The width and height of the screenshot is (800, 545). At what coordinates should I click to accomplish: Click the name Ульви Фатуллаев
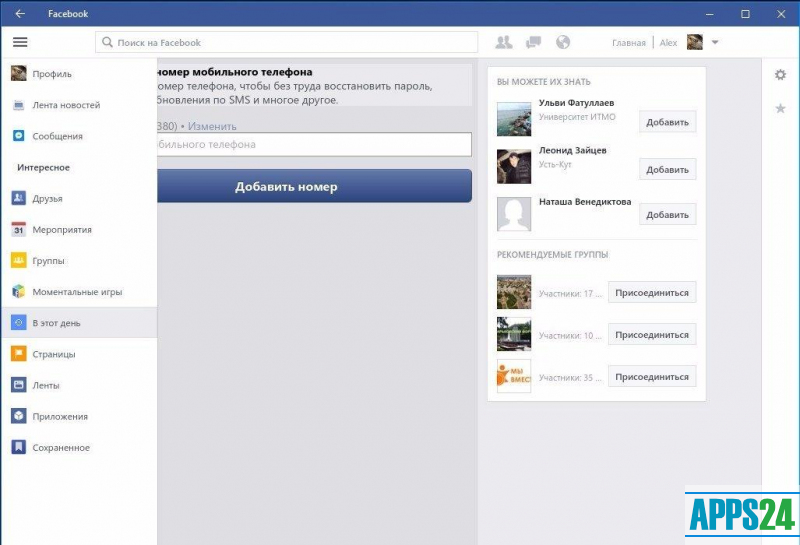[577, 103]
